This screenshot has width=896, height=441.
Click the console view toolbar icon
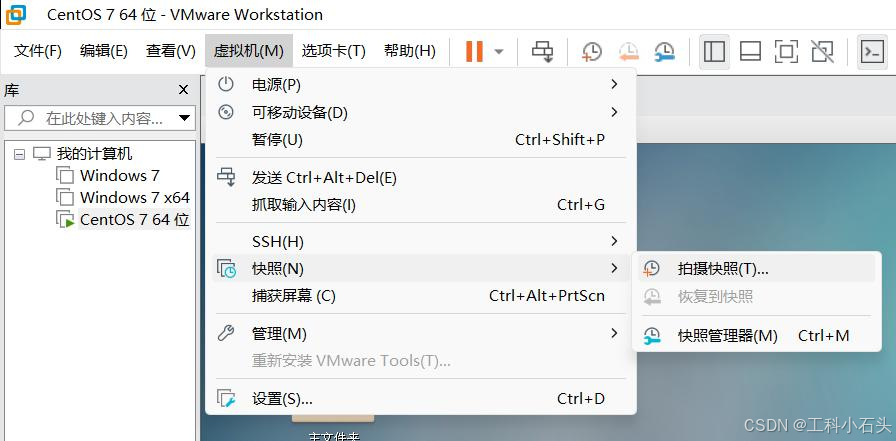coord(873,51)
